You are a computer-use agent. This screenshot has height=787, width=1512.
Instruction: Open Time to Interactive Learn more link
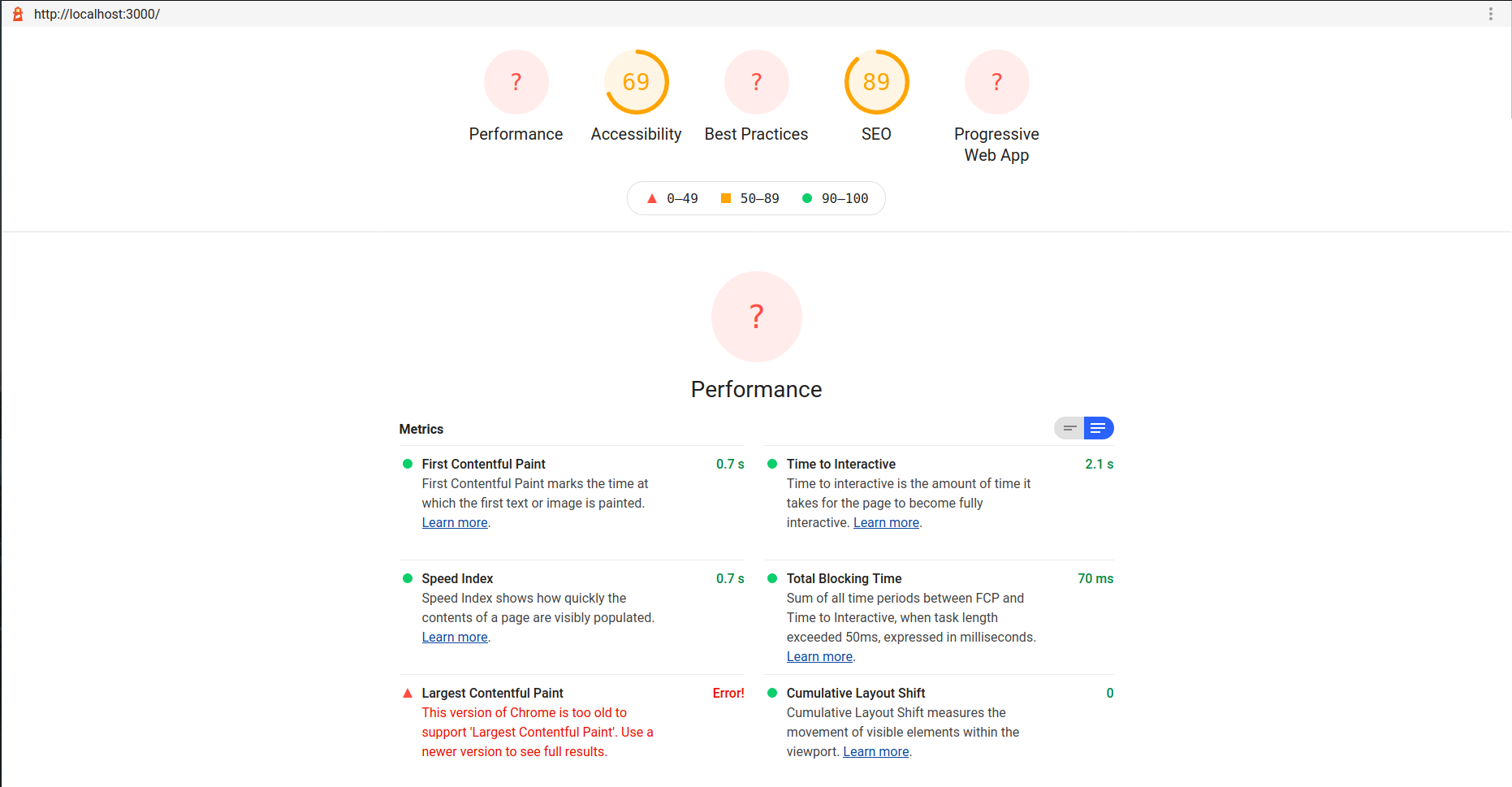[886, 523]
